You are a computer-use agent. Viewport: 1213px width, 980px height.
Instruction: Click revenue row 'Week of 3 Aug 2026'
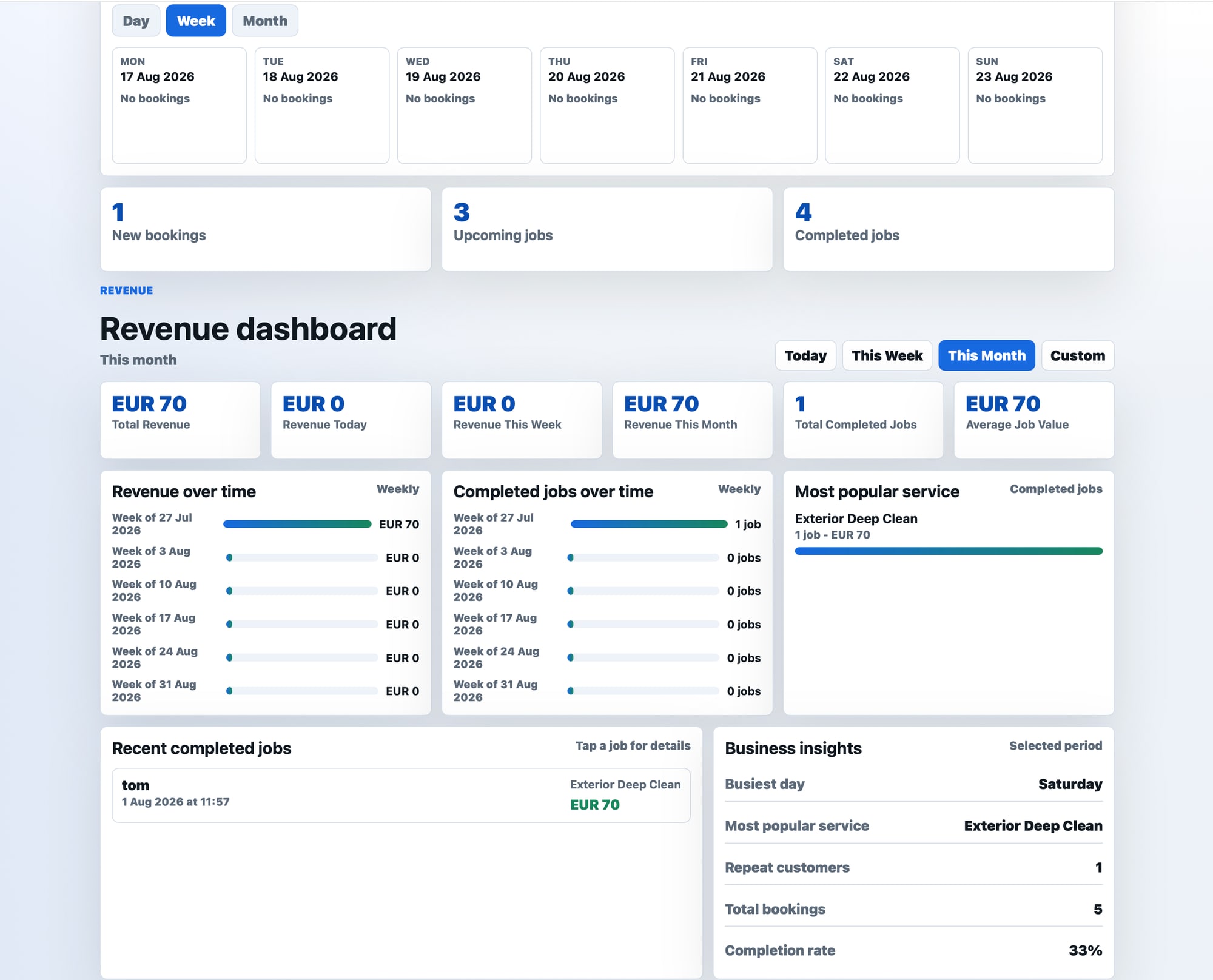point(266,557)
